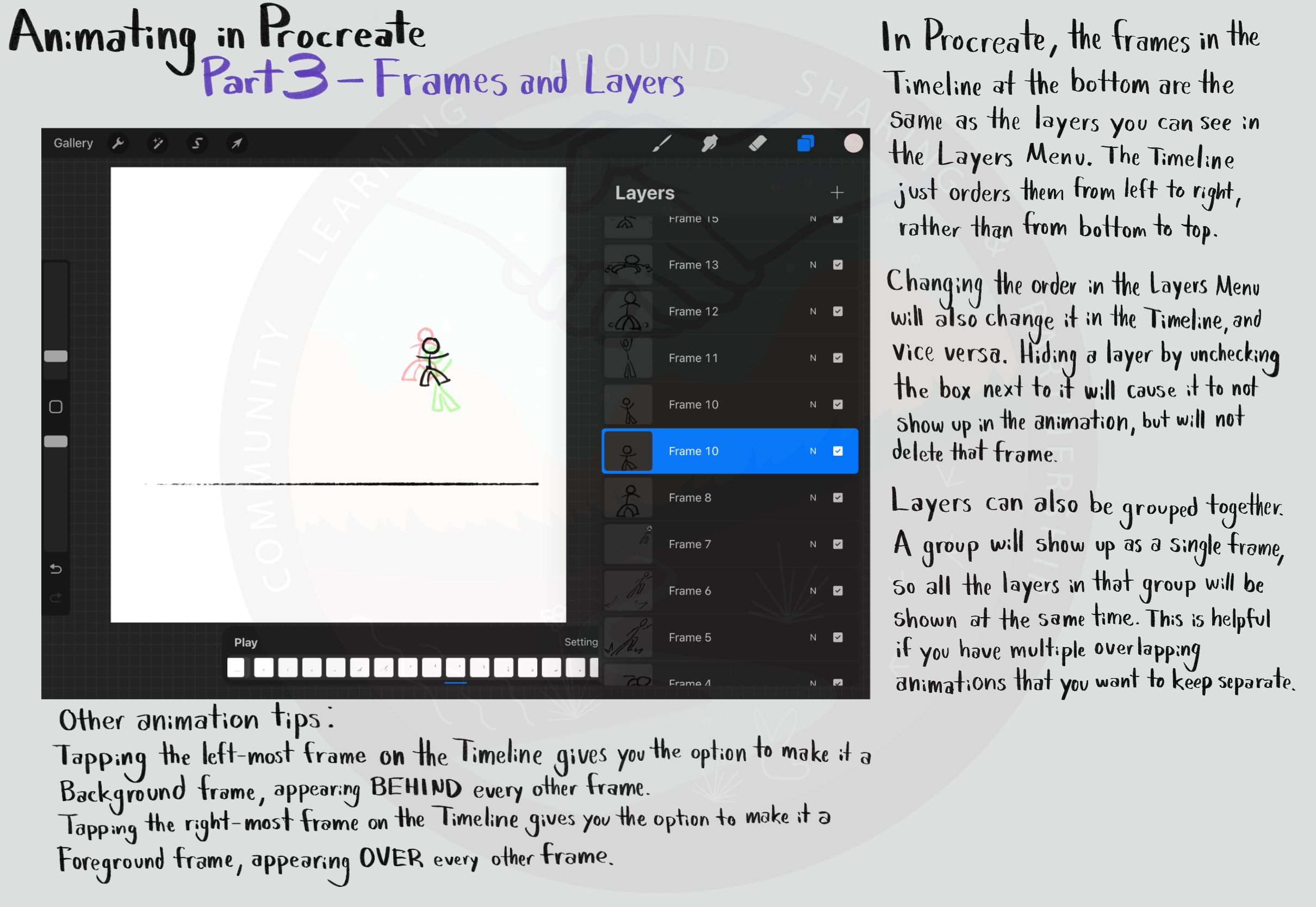Select the Frame 5 layer name

coord(690,638)
